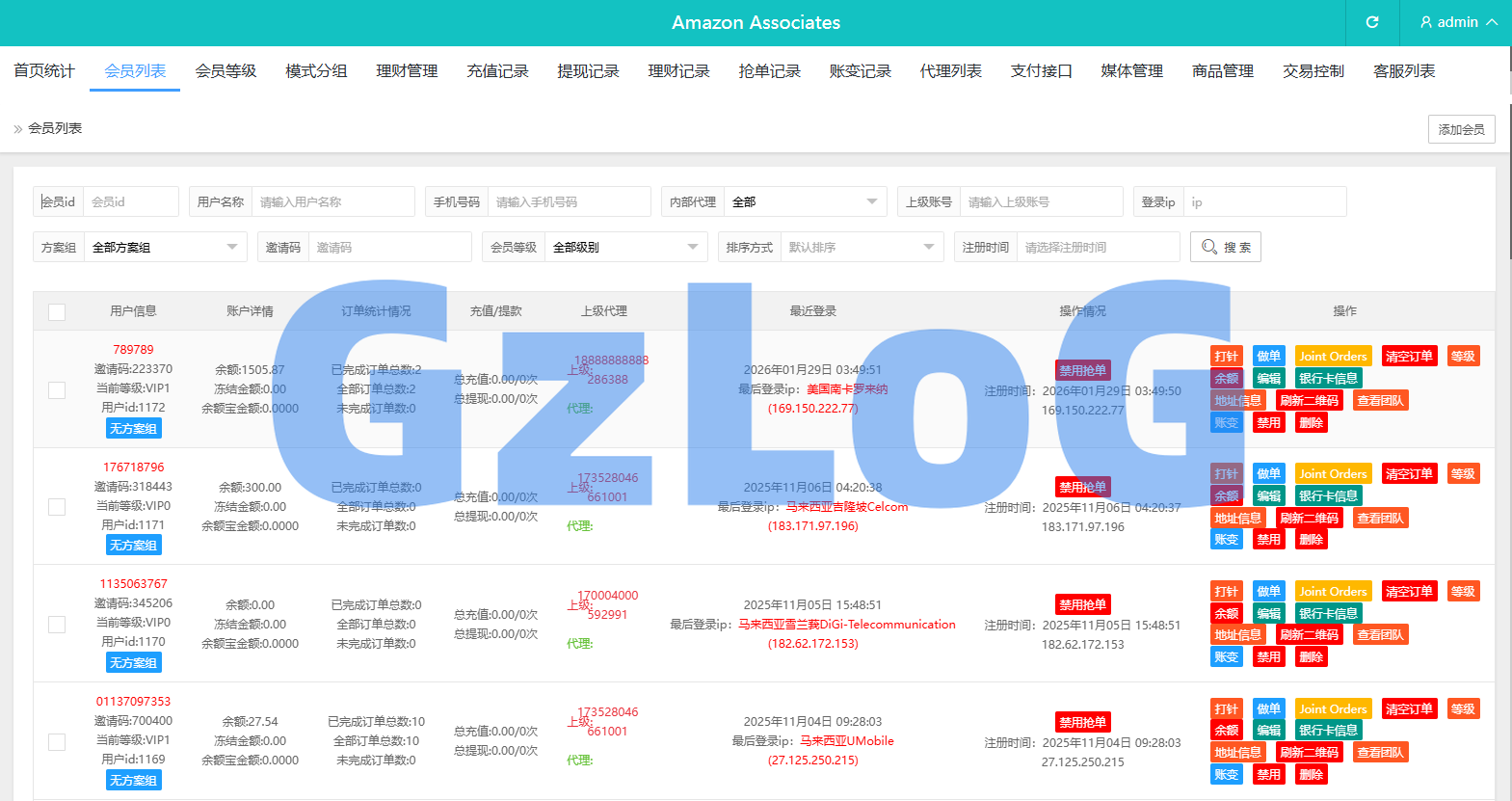This screenshot has width=1512, height=801.
Task: Check the row checkbox for user 789789
Action: click(57, 389)
